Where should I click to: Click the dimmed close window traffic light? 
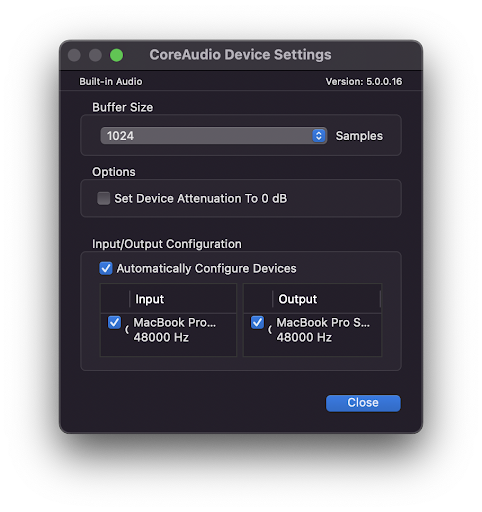point(74,55)
